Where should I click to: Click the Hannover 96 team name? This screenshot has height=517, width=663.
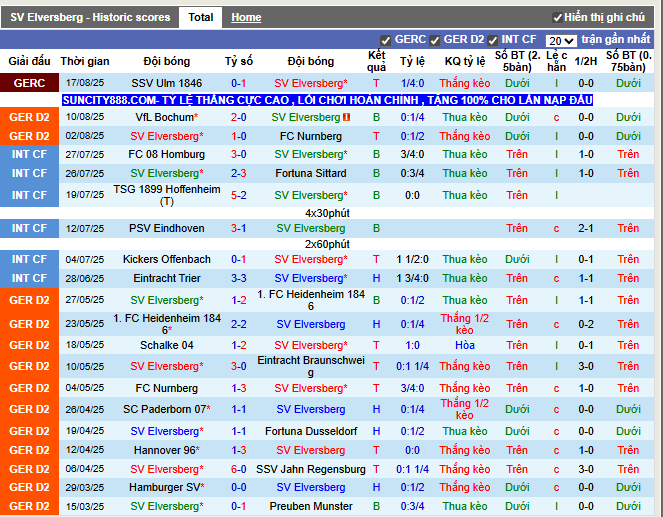tap(164, 450)
